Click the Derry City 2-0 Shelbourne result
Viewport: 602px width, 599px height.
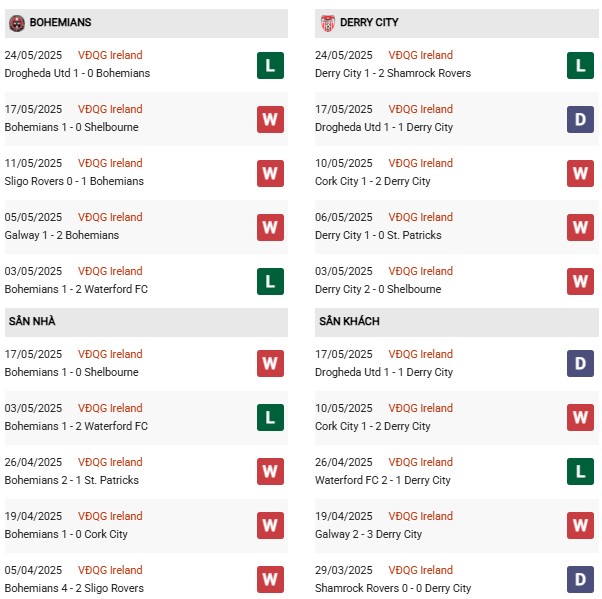377,289
